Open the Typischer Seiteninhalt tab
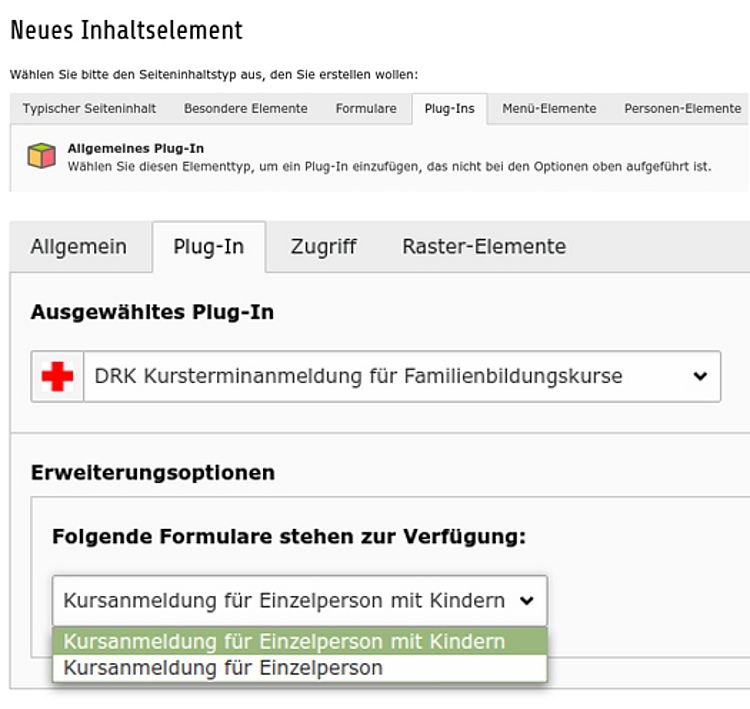Viewport: 750px width, 709px height. coord(89,109)
